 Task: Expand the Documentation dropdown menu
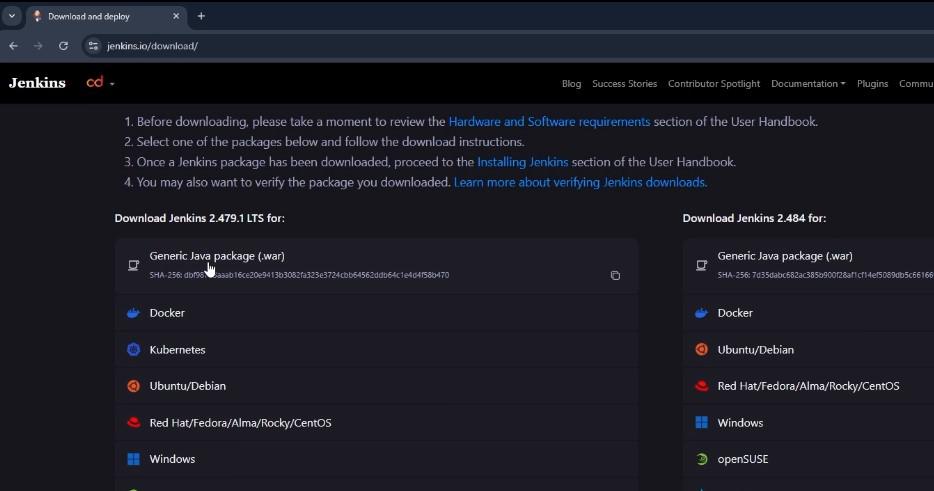pos(808,83)
